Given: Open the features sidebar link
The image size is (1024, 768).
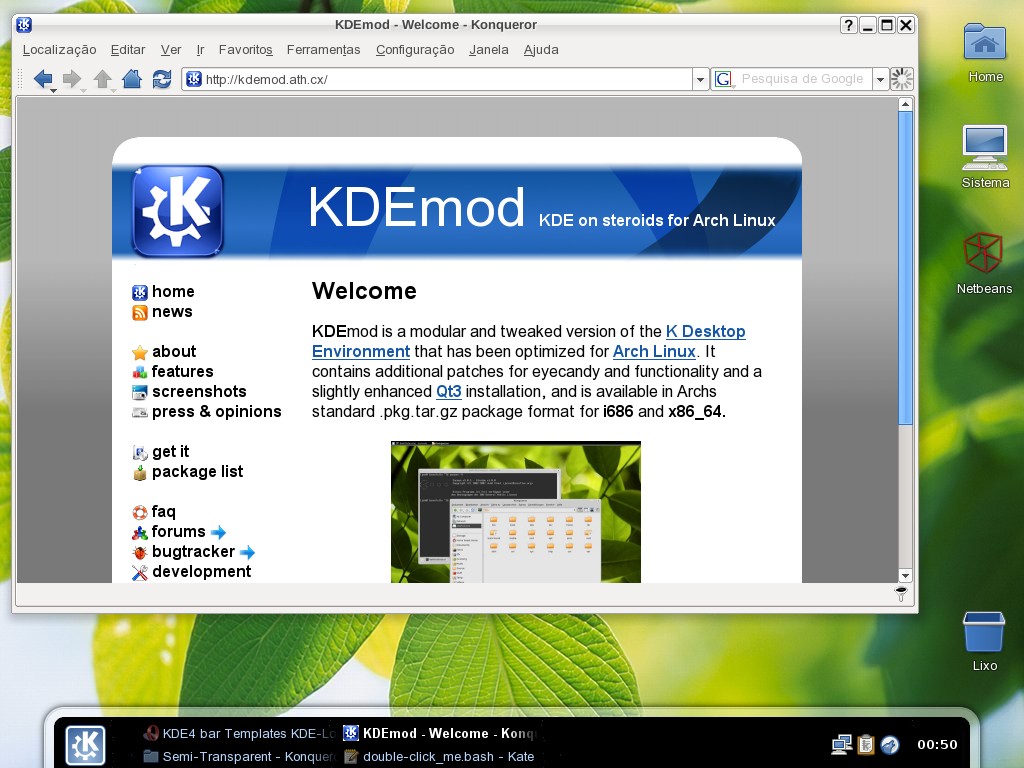Looking at the screenshot, I should (x=182, y=372).
